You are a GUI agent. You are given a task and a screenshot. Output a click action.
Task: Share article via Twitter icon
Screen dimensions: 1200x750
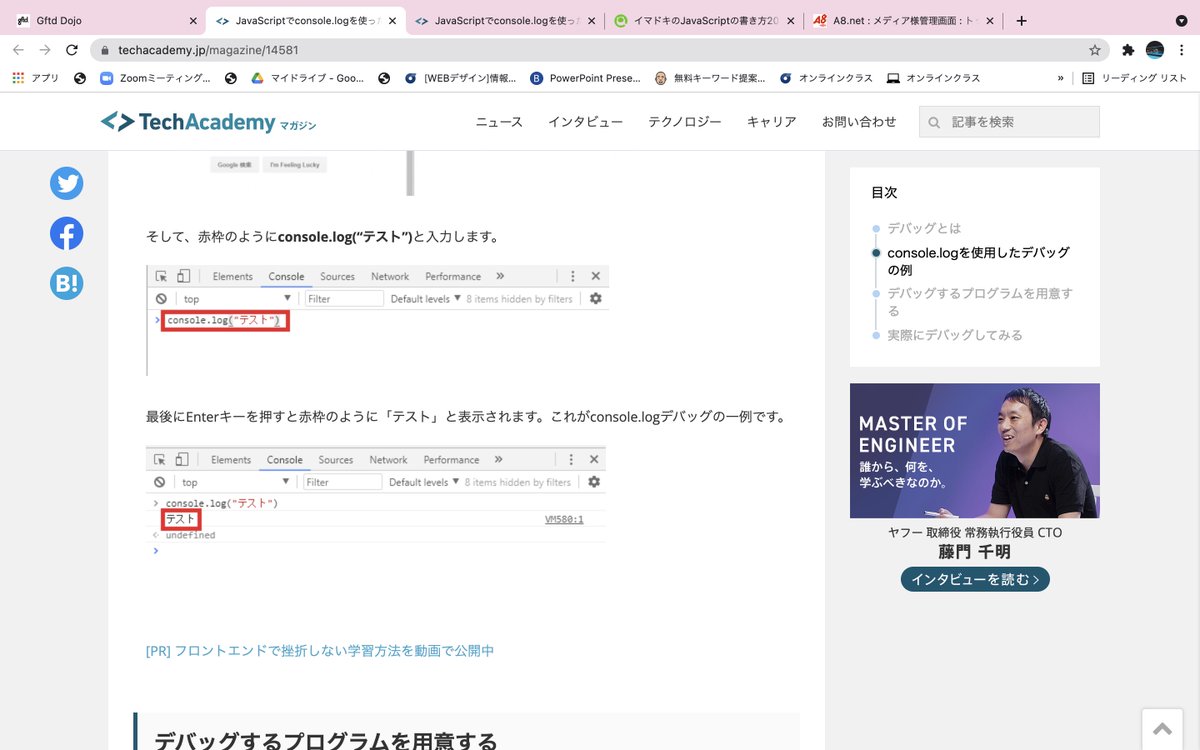pyautogui.click(x=67, y=183)
